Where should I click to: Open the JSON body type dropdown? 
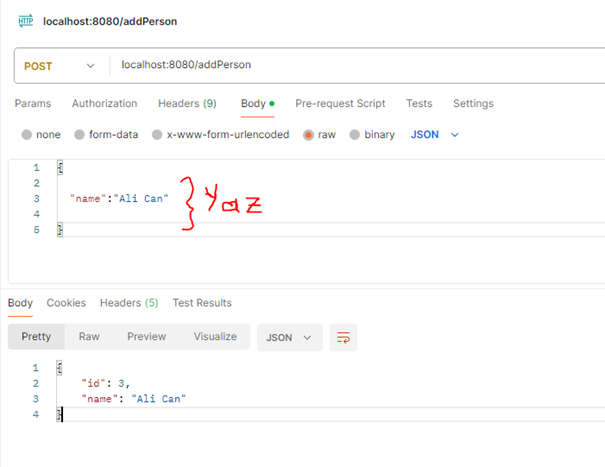[x=434, y=134]
